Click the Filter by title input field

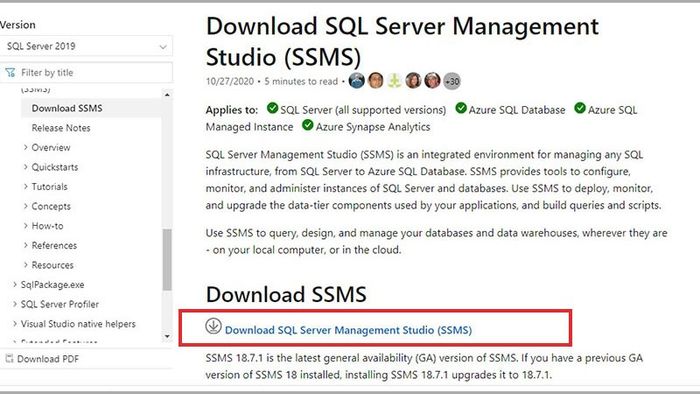click(86, 72)
